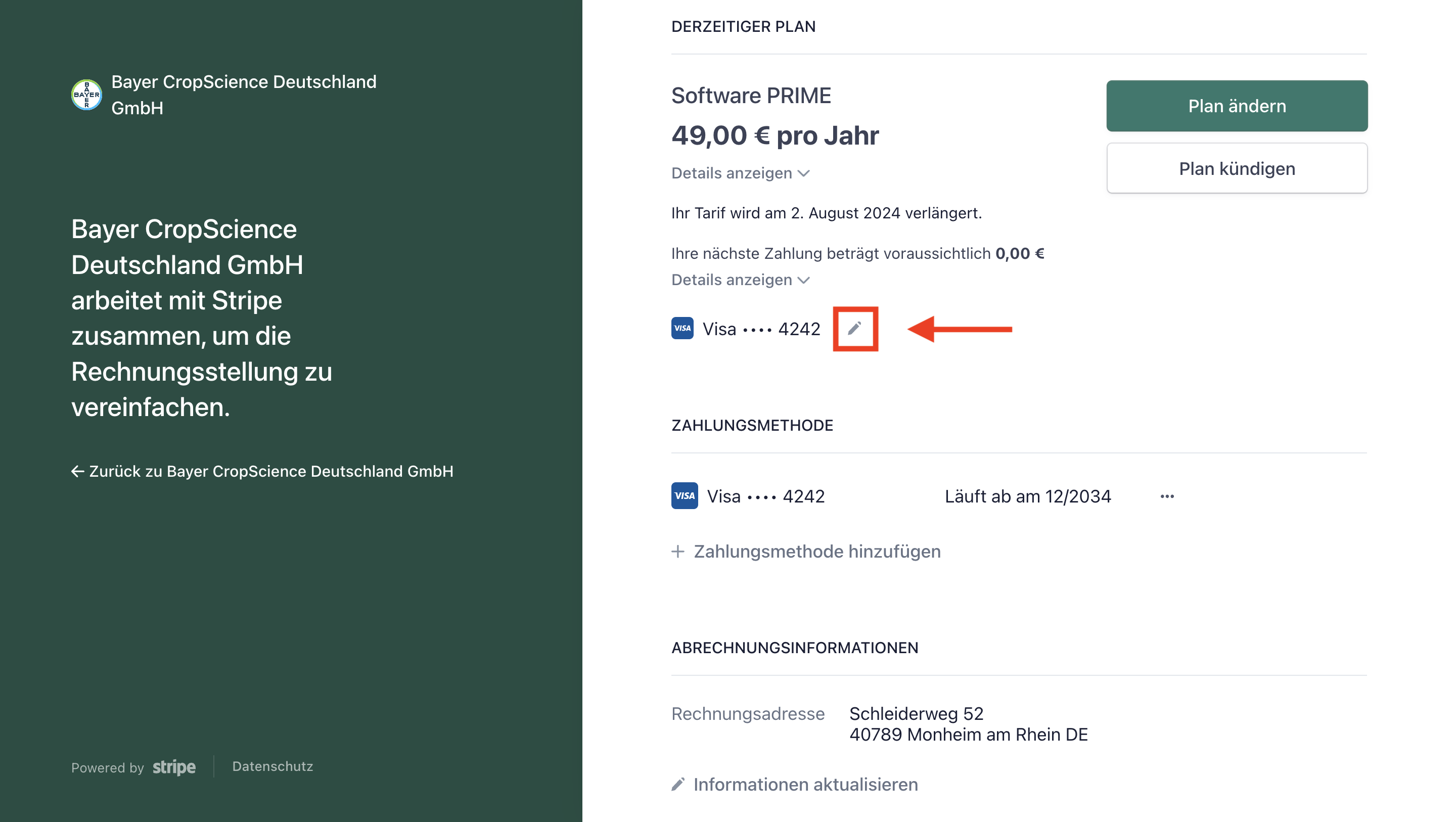Go back via Zurück zu Bayer CropScience link

coord(262,471)
